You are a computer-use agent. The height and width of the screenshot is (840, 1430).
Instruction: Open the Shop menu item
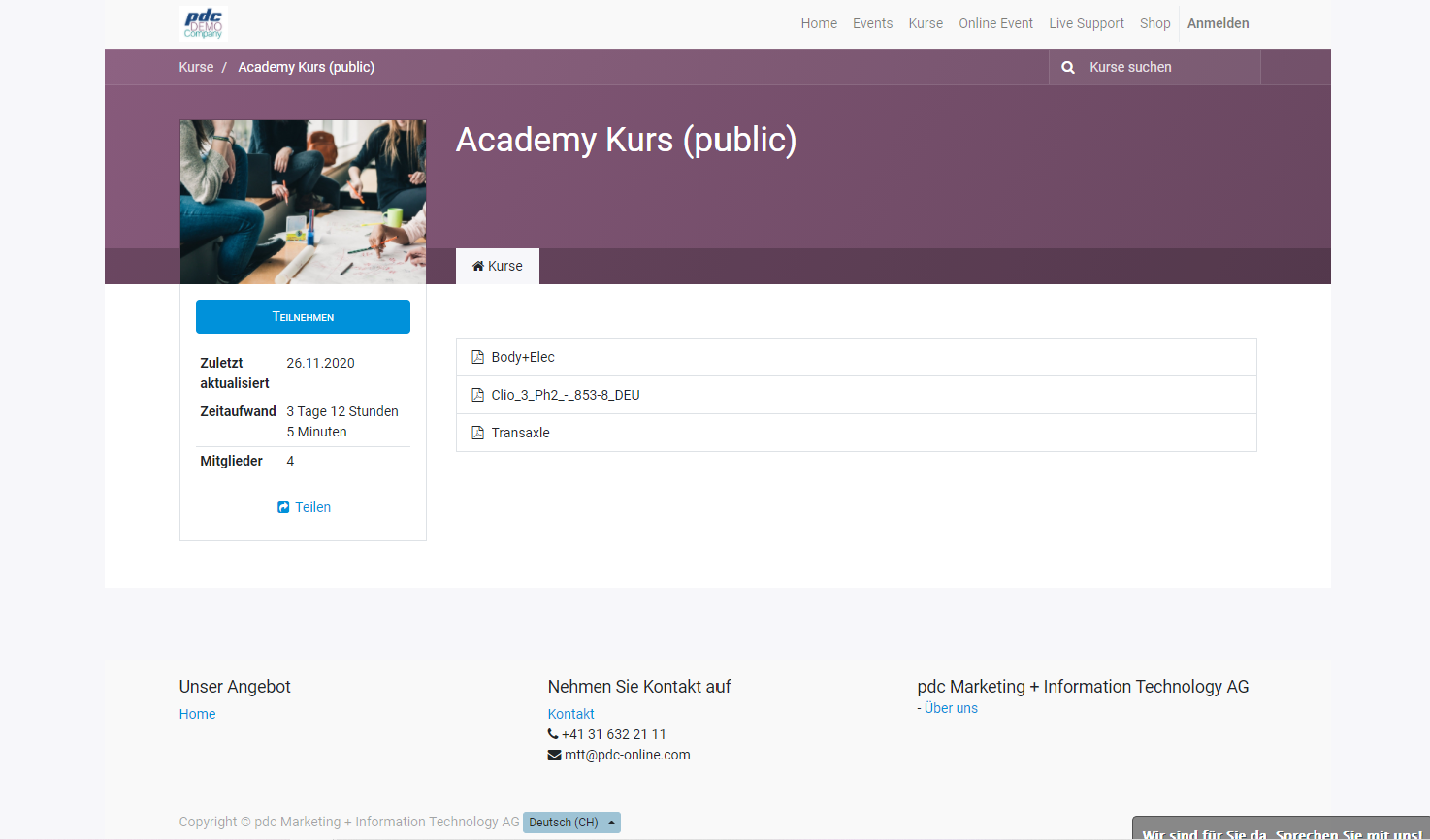[x=1154, y=23]
